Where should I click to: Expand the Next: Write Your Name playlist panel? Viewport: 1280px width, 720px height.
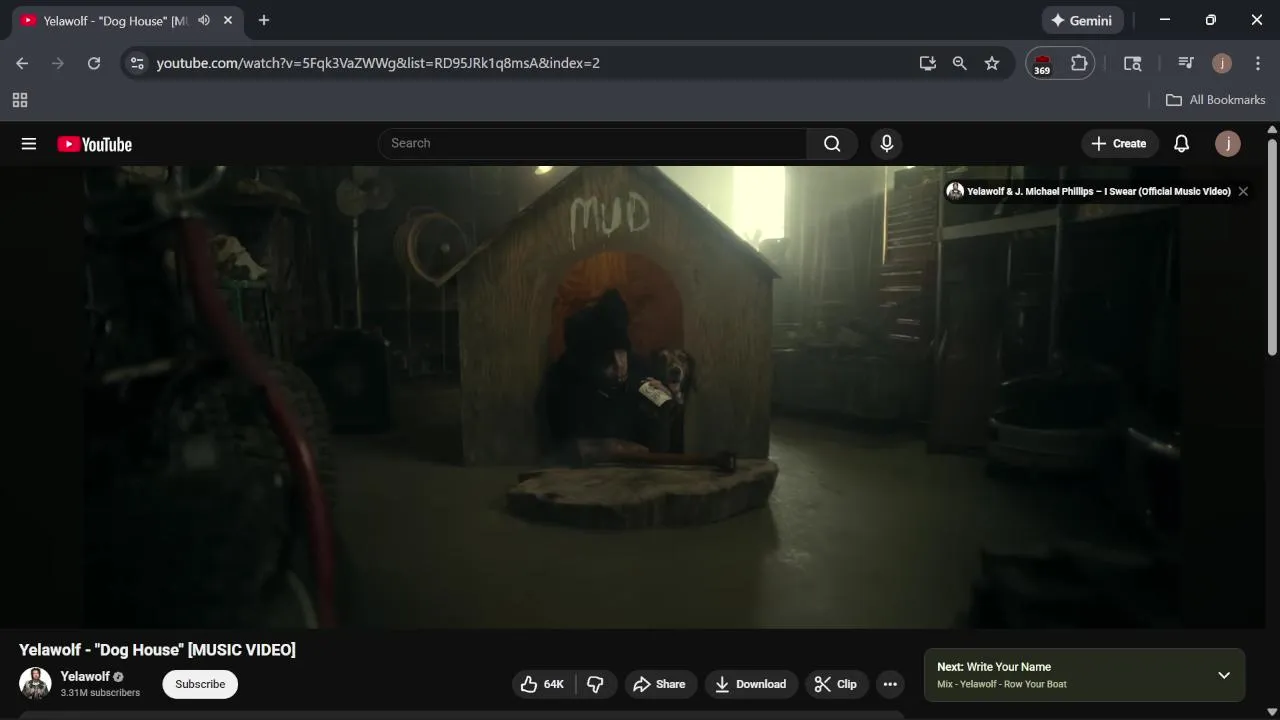(x=1224, y=675)
